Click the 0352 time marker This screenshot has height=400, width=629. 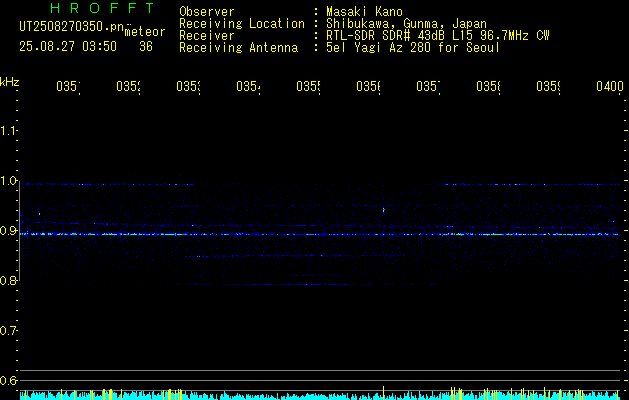(x=128, y=86)
